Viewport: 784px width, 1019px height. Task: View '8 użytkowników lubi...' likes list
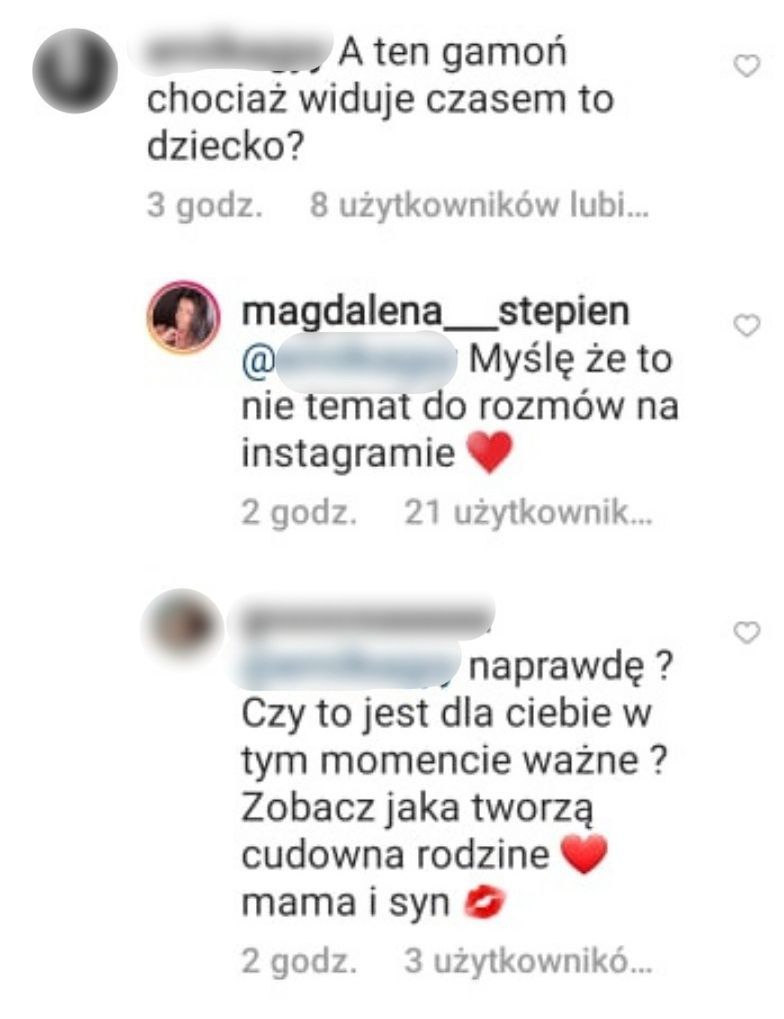pyautogui.click(x=479, y=205)
